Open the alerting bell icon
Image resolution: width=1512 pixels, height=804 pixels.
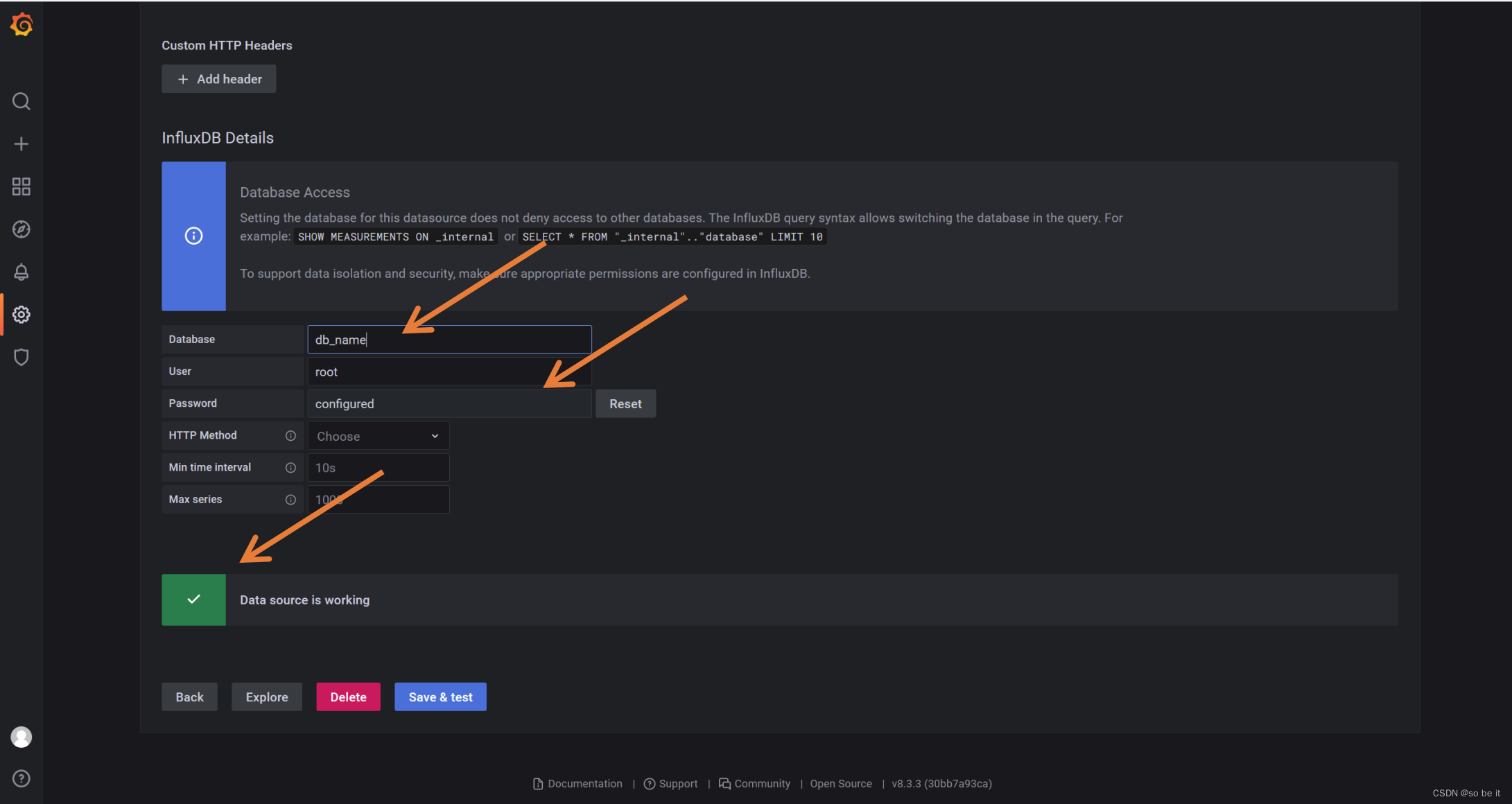click(21, 272)
